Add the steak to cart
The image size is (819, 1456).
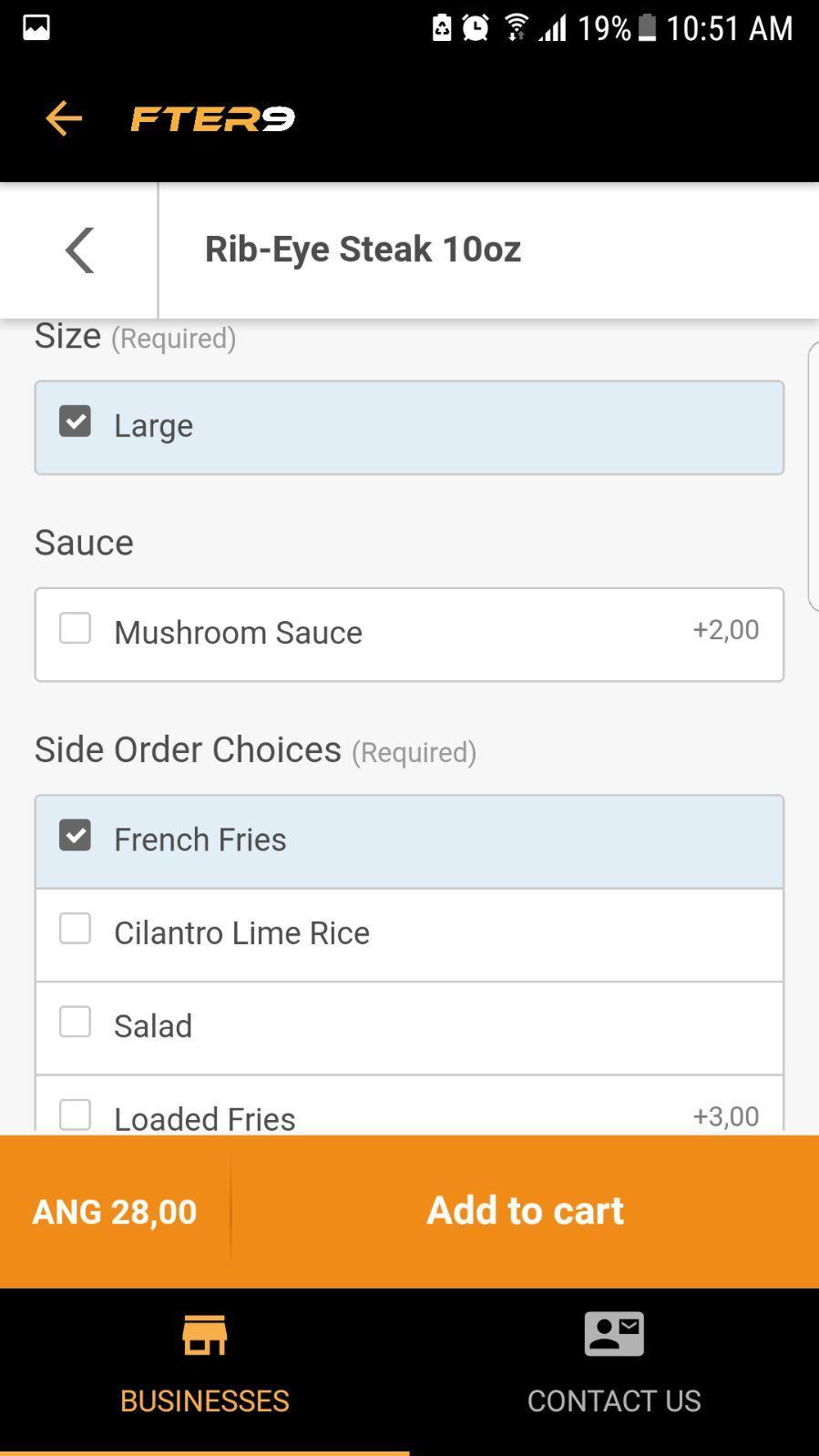pos(525,1211)
